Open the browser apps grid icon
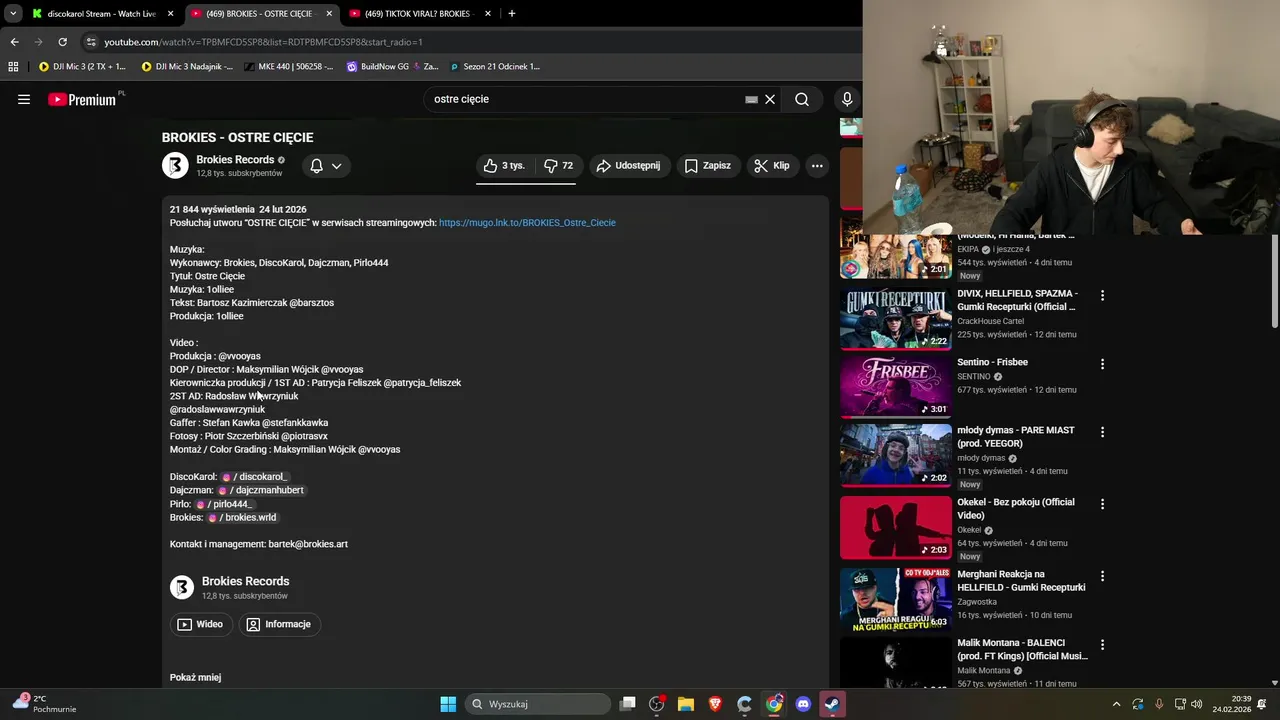Screen dimensions: 1280x720 click(x=13, y=67)
